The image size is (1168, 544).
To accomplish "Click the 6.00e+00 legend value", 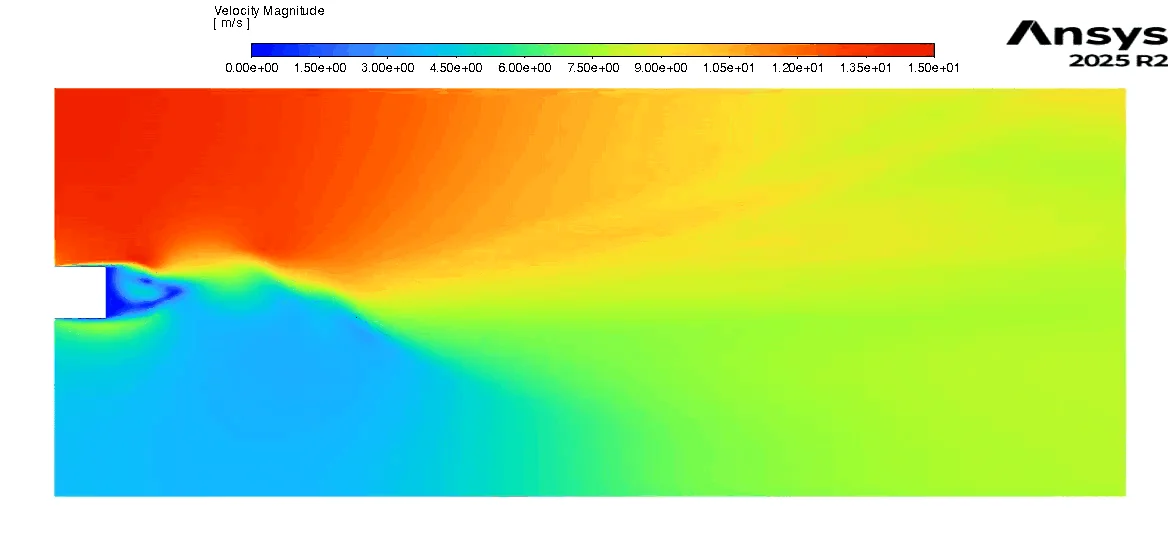I will click(x=524, y=68).
